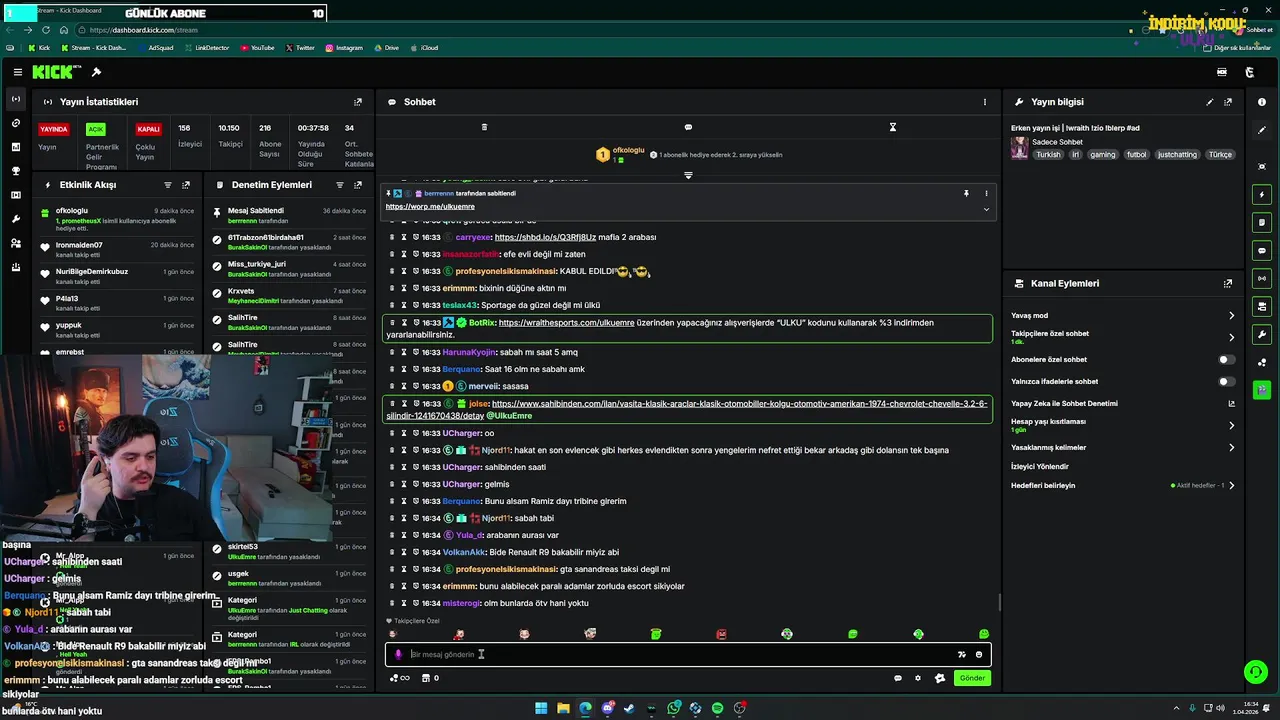Viewport: 1280px width, 720px height.
Task: Pop out the Kanal Eylemleri panel
Action: pos(1228,284)
